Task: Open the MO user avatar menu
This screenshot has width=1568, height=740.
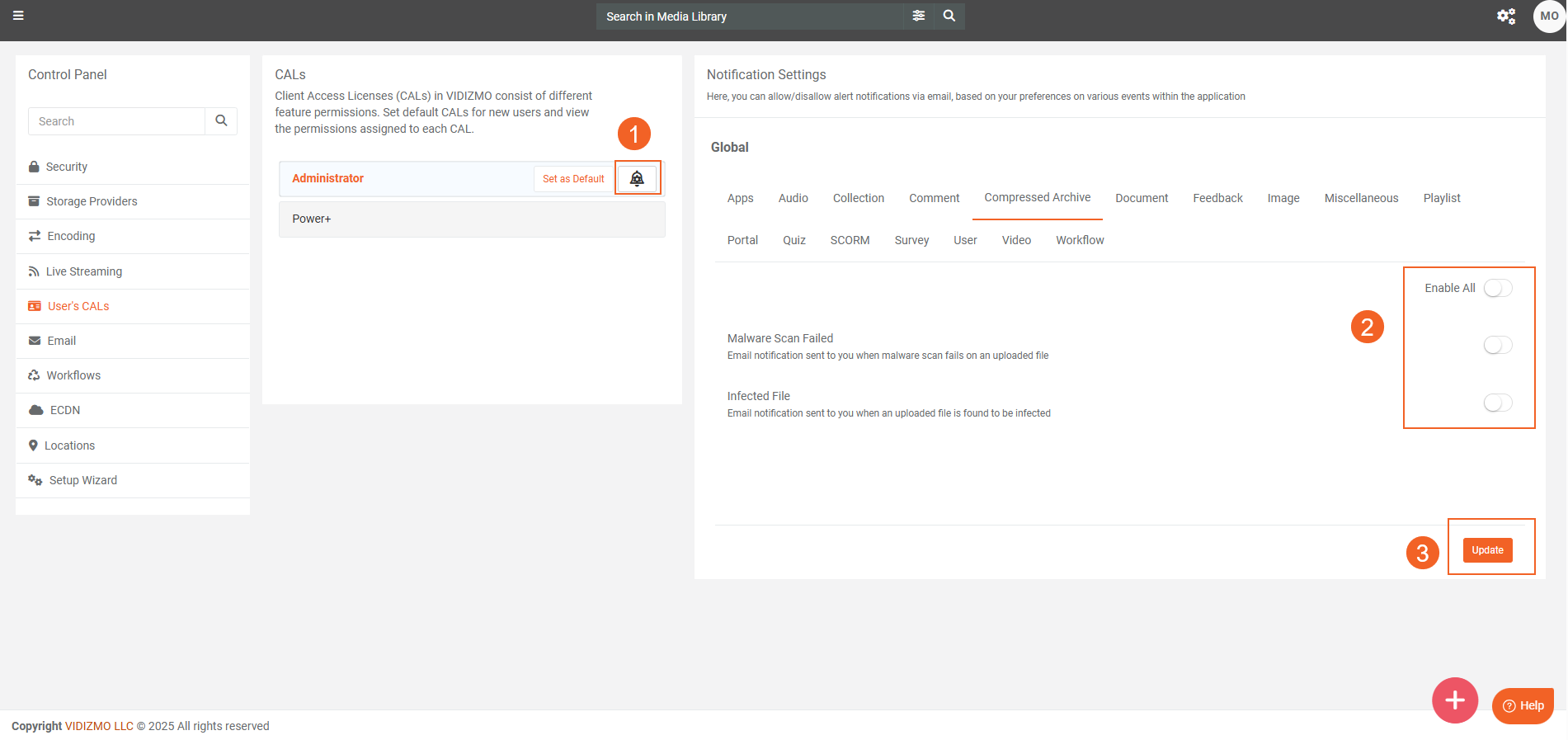Action: [1548, 16]
